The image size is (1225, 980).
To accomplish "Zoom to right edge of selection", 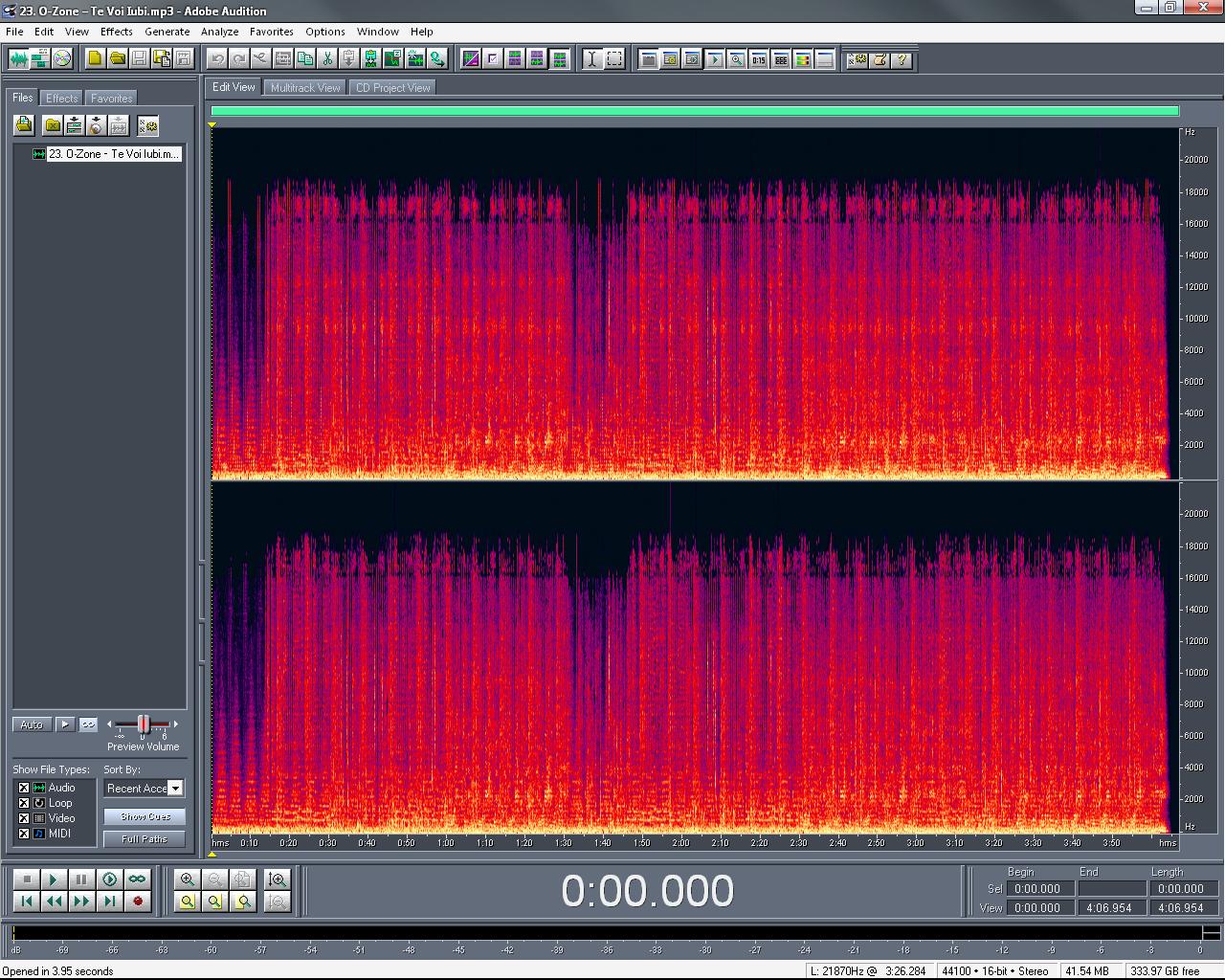I will click(244, 902).
